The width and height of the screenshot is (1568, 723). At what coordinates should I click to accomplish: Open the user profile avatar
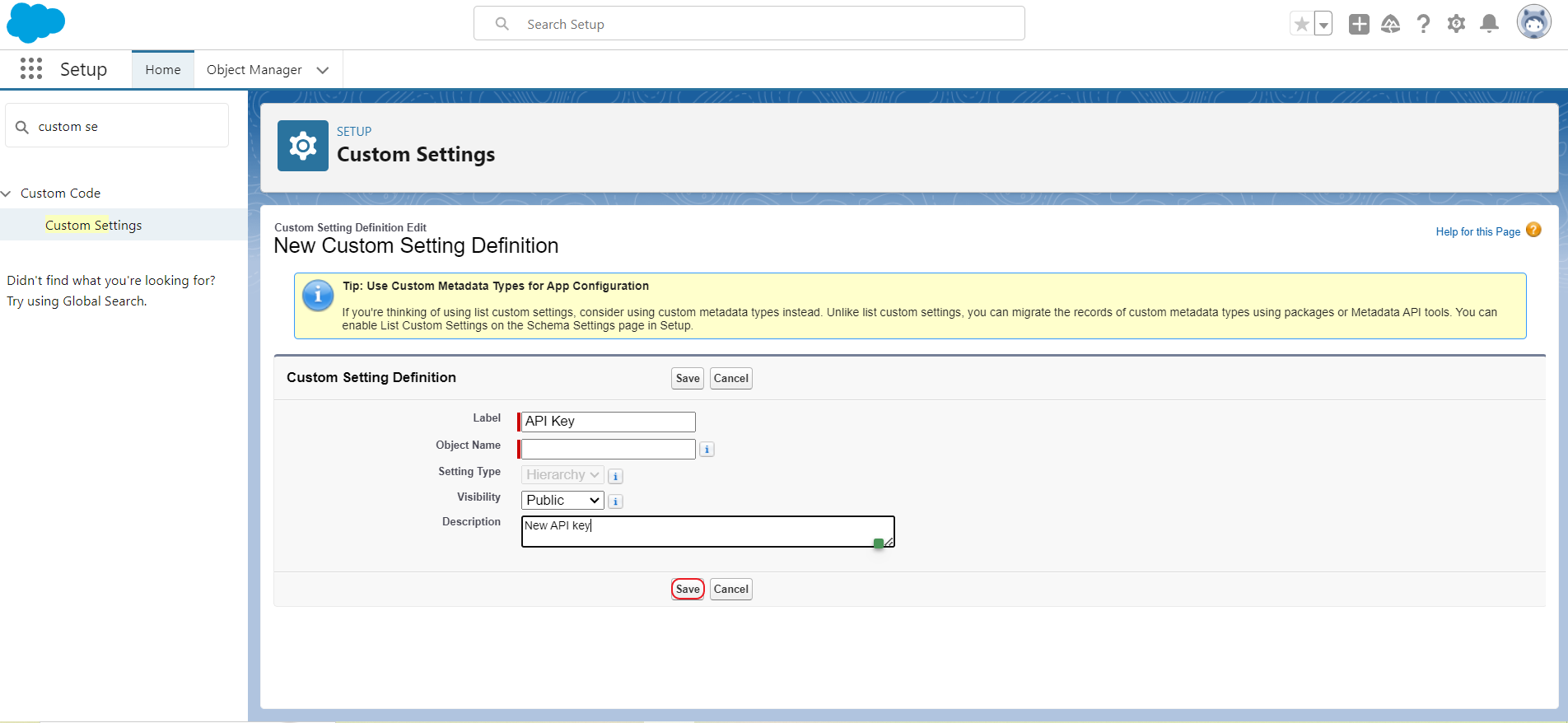pos(1533,23)
